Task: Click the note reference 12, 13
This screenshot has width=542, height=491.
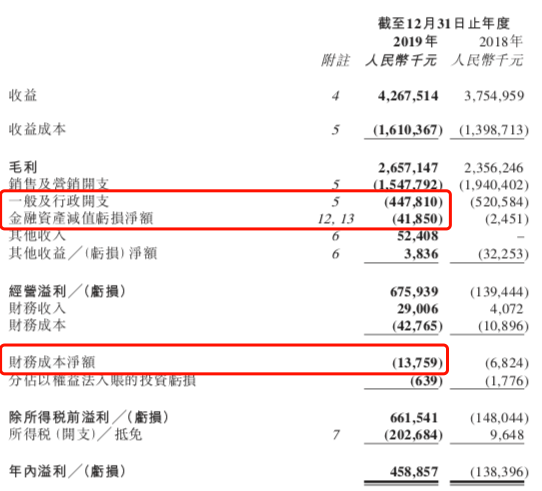Action: click(x=336, y=219)
